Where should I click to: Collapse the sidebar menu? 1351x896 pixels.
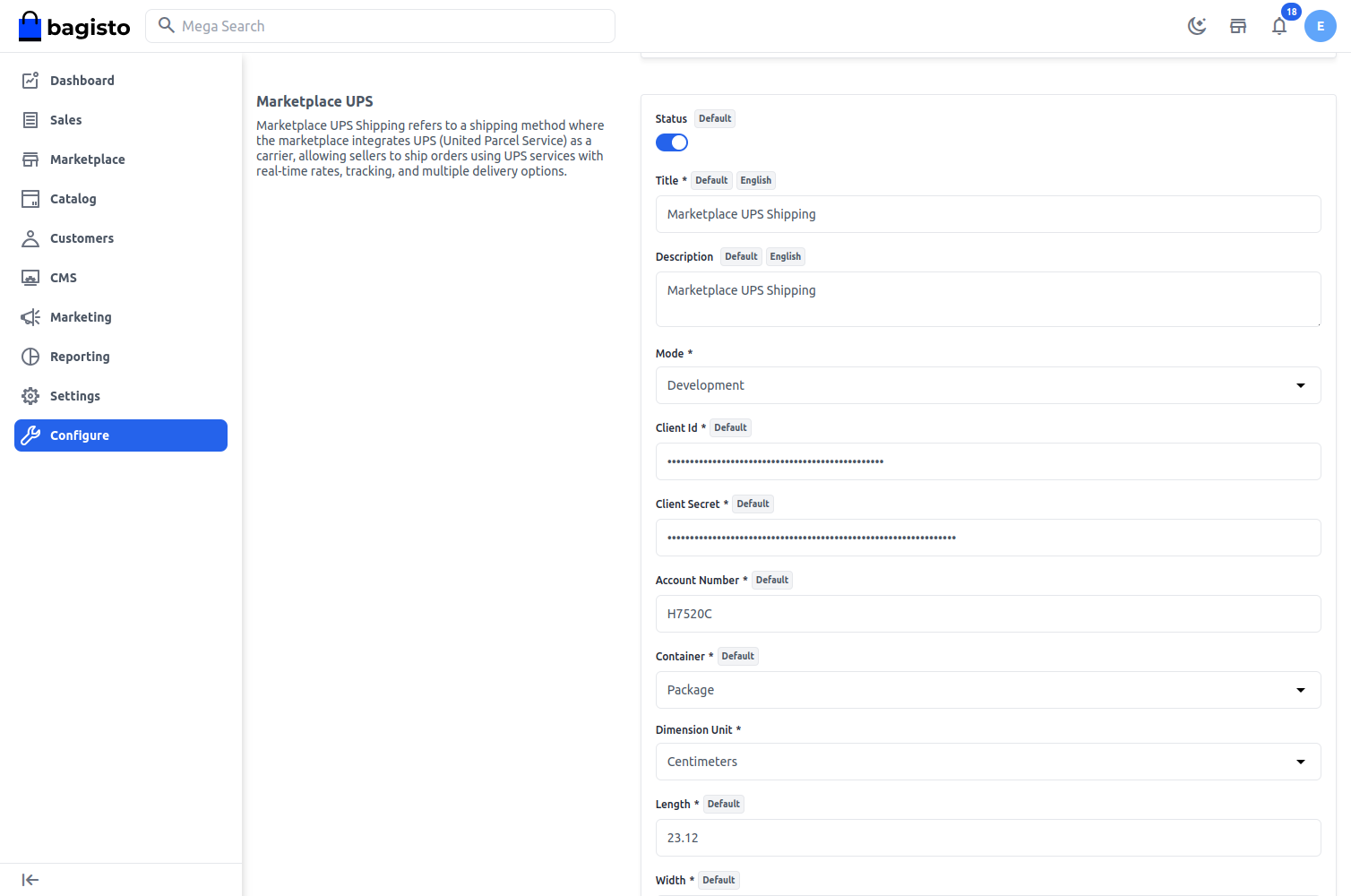30,880
